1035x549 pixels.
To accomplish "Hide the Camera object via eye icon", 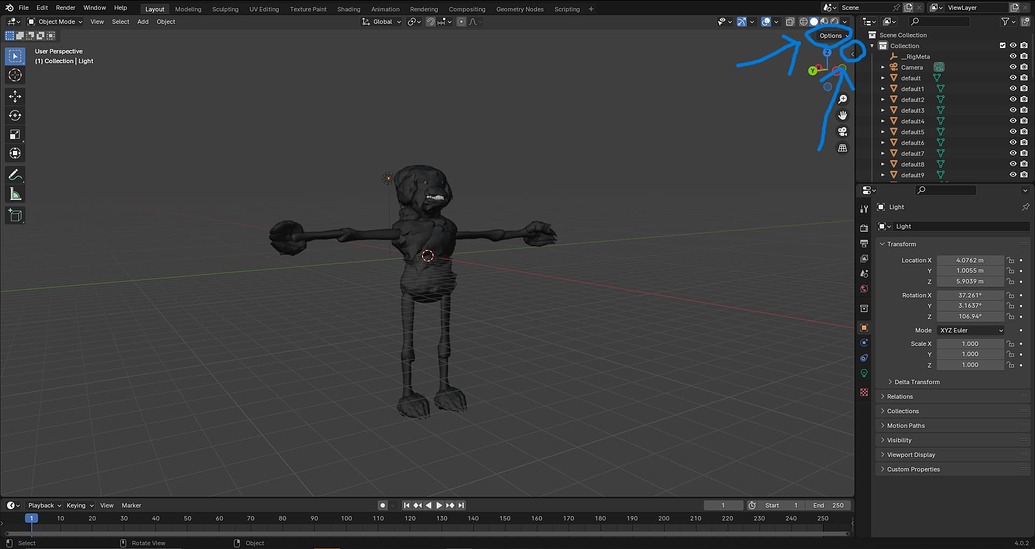I will pyautogui.click(x=1013, y=67).
